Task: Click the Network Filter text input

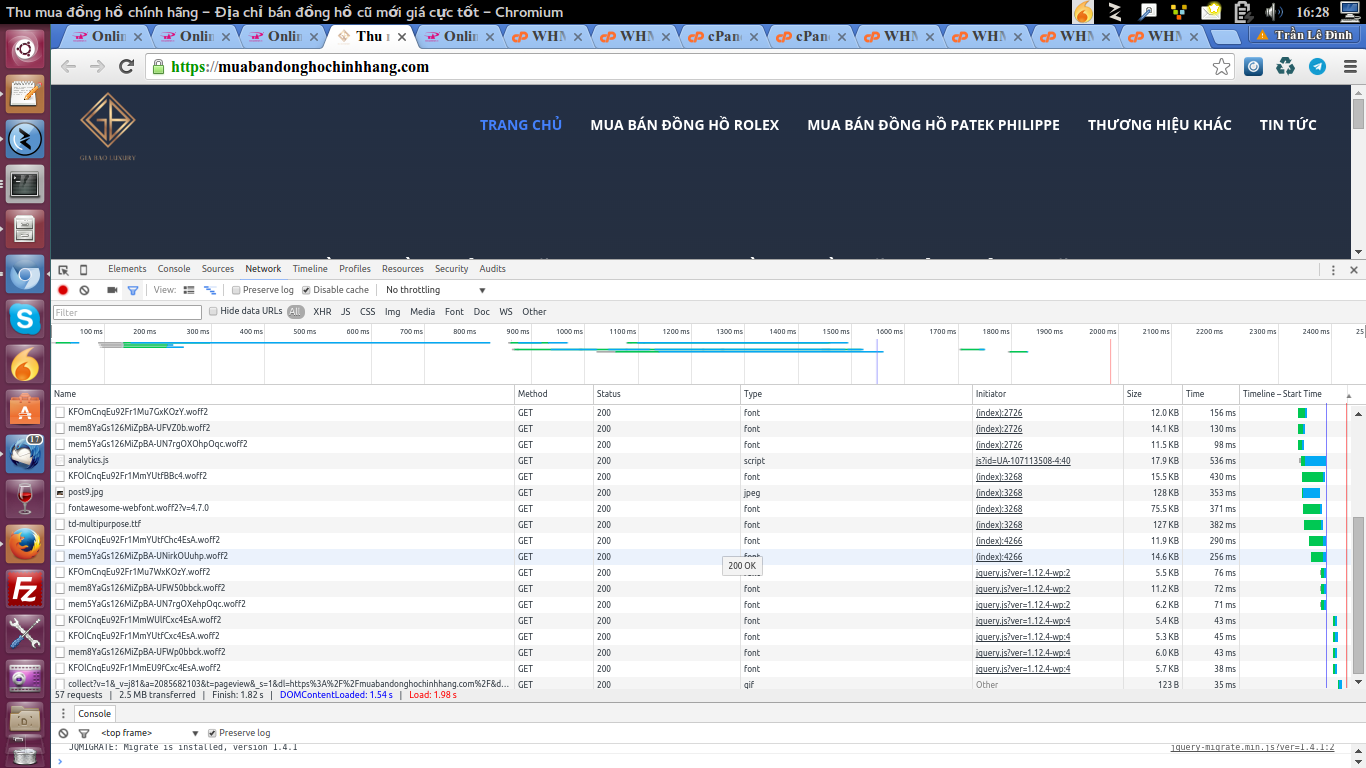Action: pos(127,312)
